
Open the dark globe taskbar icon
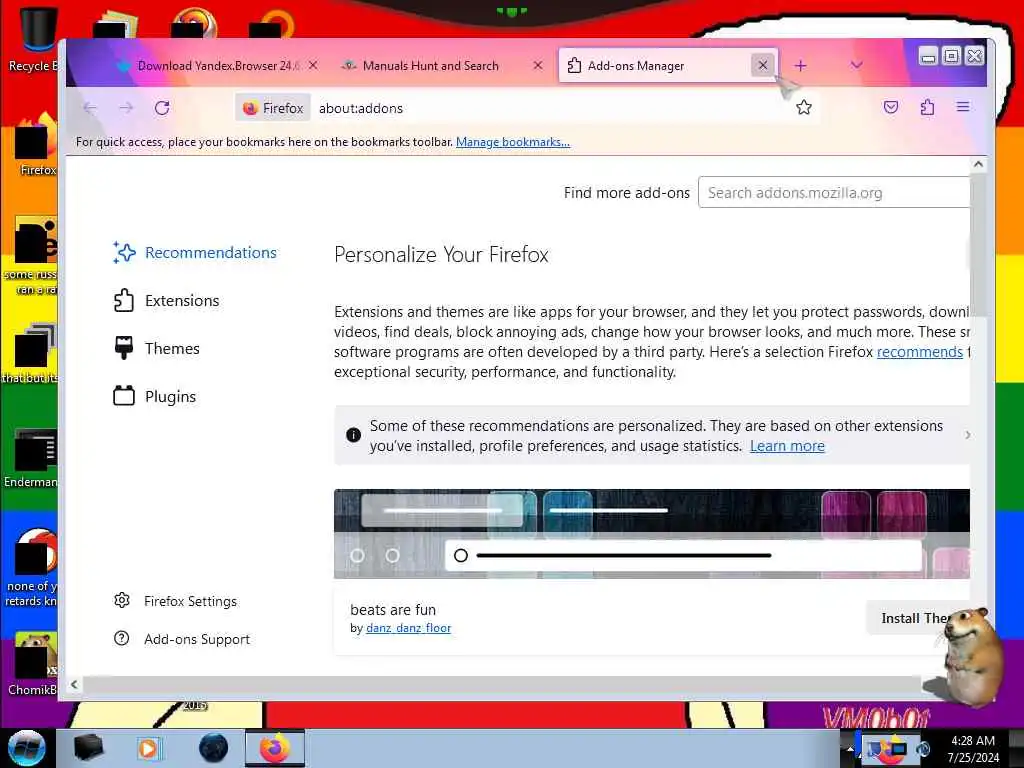coord(214,748)
